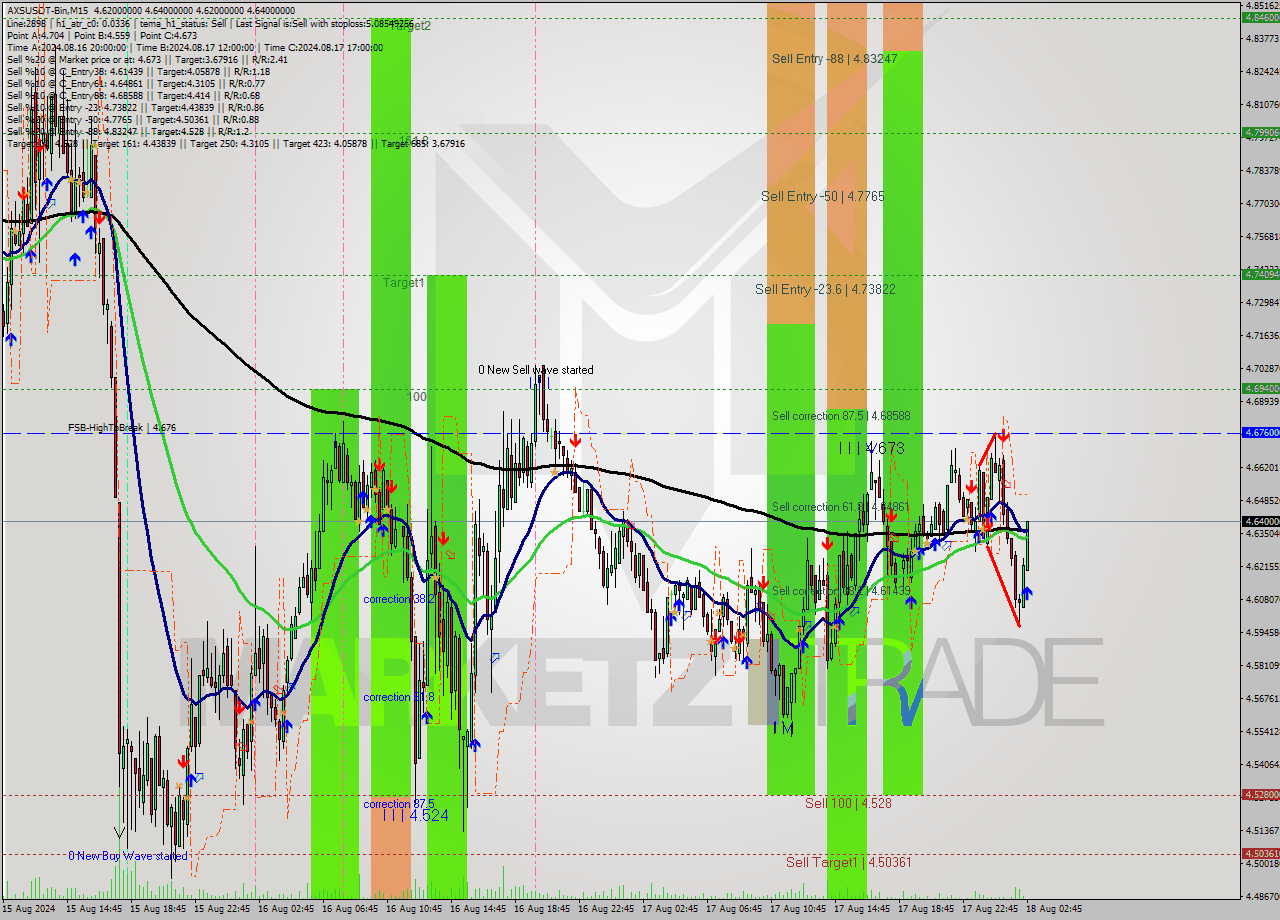Click '0 New Sell wave started' annotation
This screenshot has width=1280, height=920.
pyautogui.click(x=535, y=370)
